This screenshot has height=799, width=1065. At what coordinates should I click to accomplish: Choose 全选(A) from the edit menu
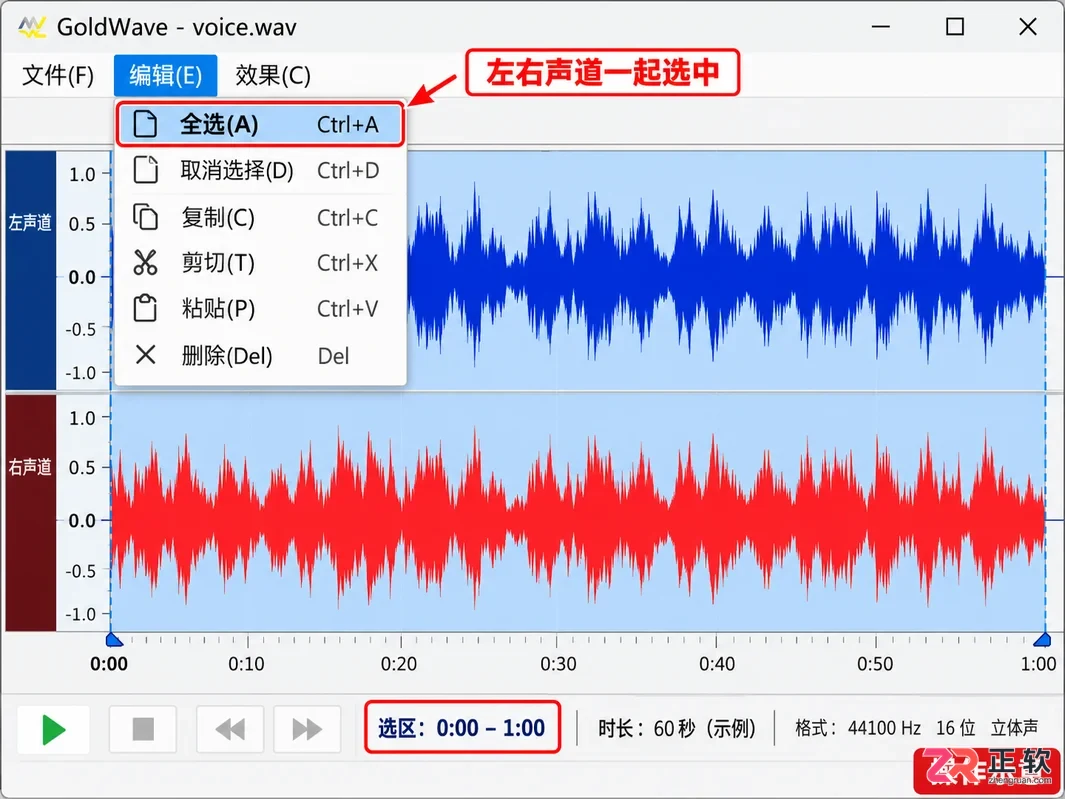click(x=260, y=124)
